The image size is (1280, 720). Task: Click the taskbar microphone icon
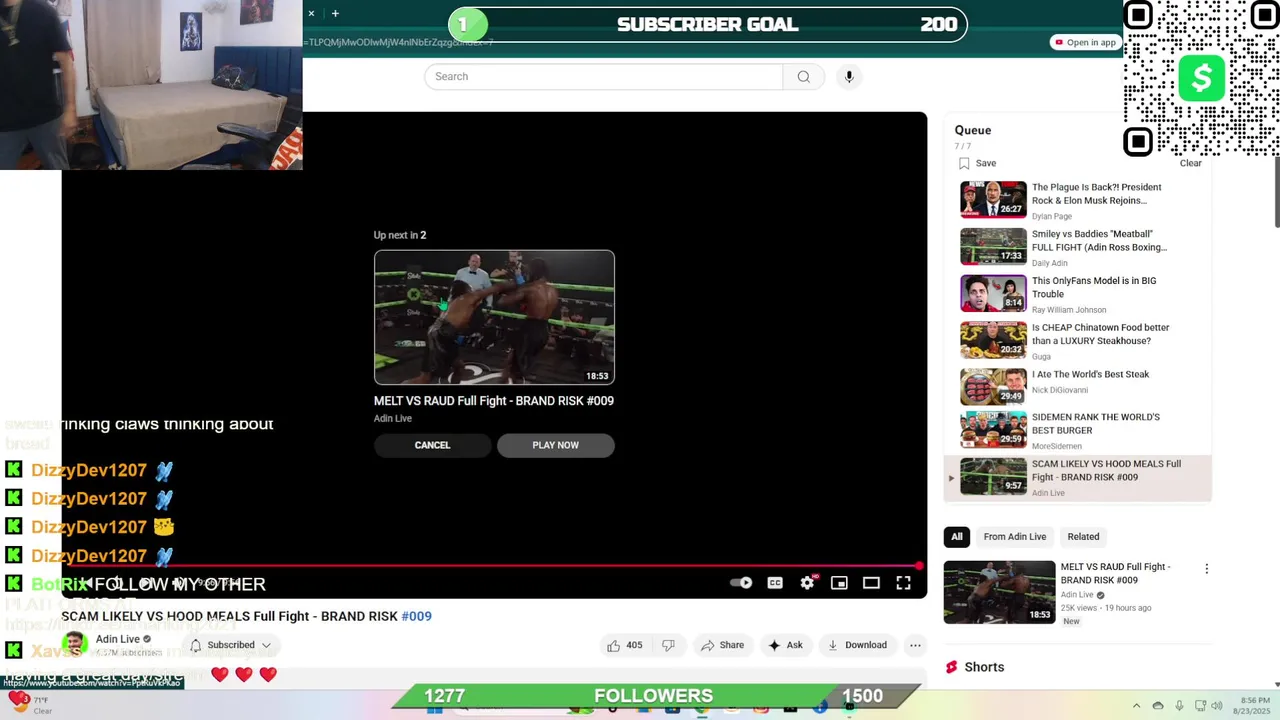[x=1179, y=706]
